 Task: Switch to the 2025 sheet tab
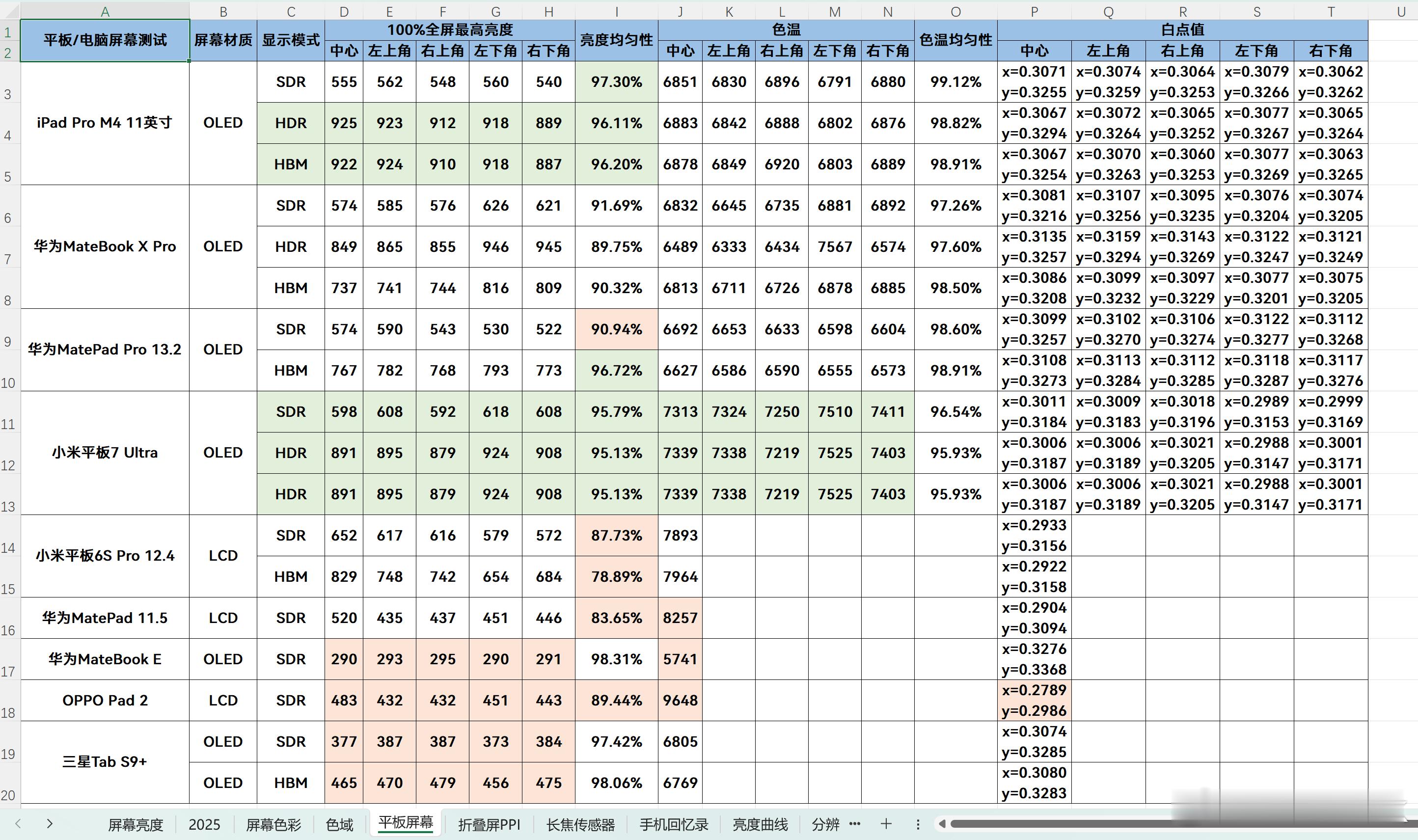coord(204,825)
